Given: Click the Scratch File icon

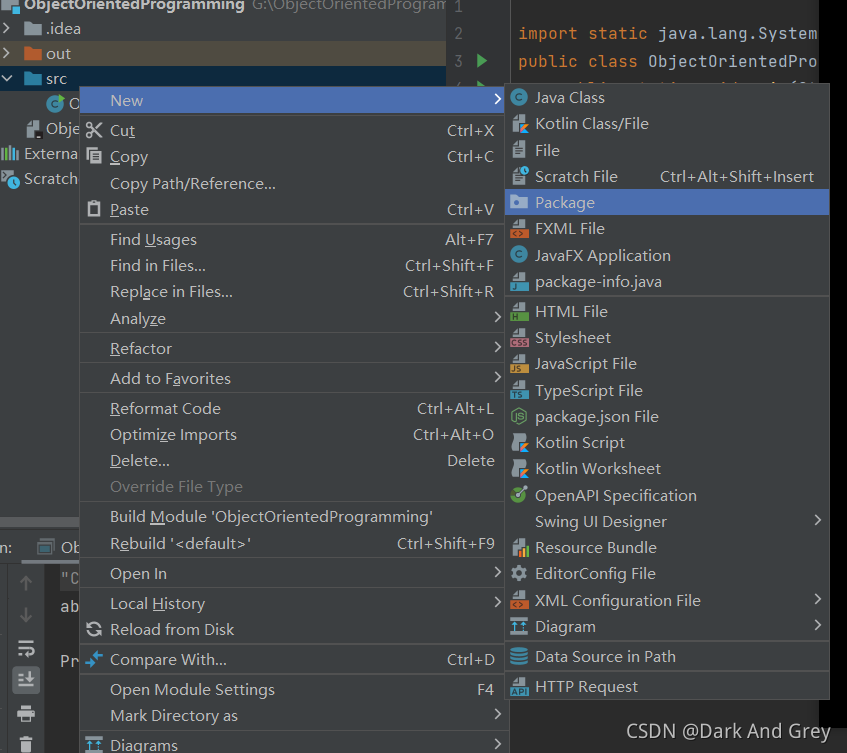Looking at the screenshot, I should pos(520,176).
